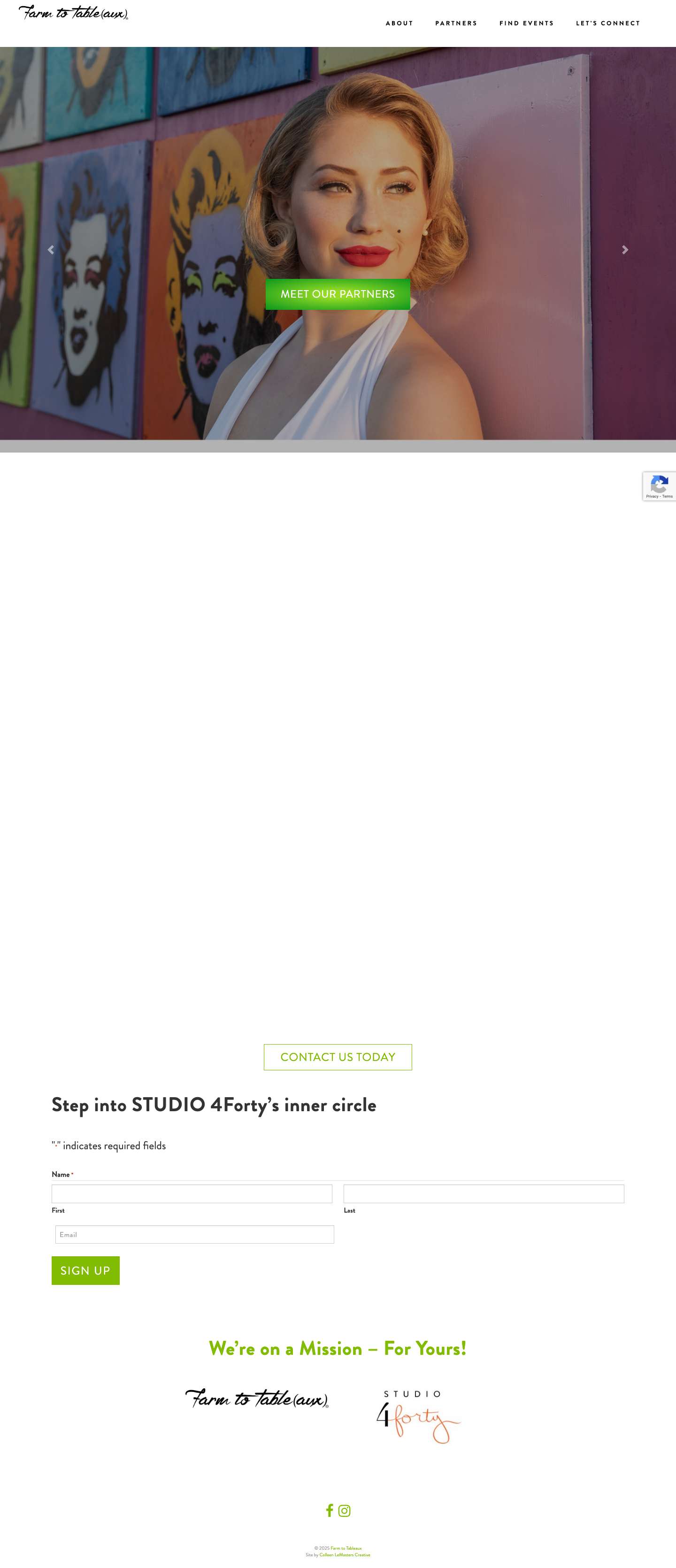Click the heading "Step into STUDIO 4Forty's inner circle"

click(214, 1105)
